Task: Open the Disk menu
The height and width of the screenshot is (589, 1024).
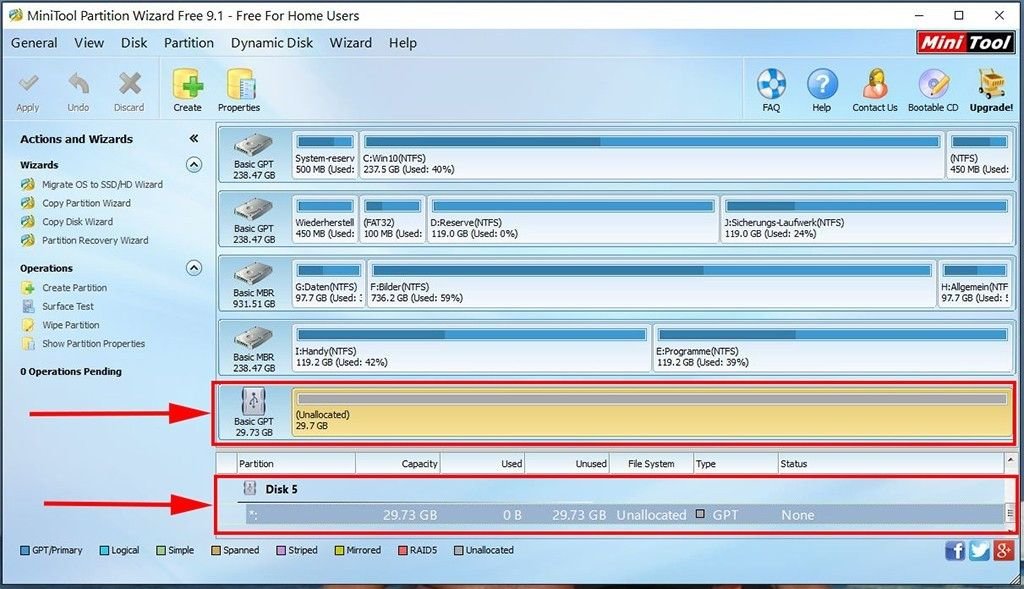Action: (134, 43)
